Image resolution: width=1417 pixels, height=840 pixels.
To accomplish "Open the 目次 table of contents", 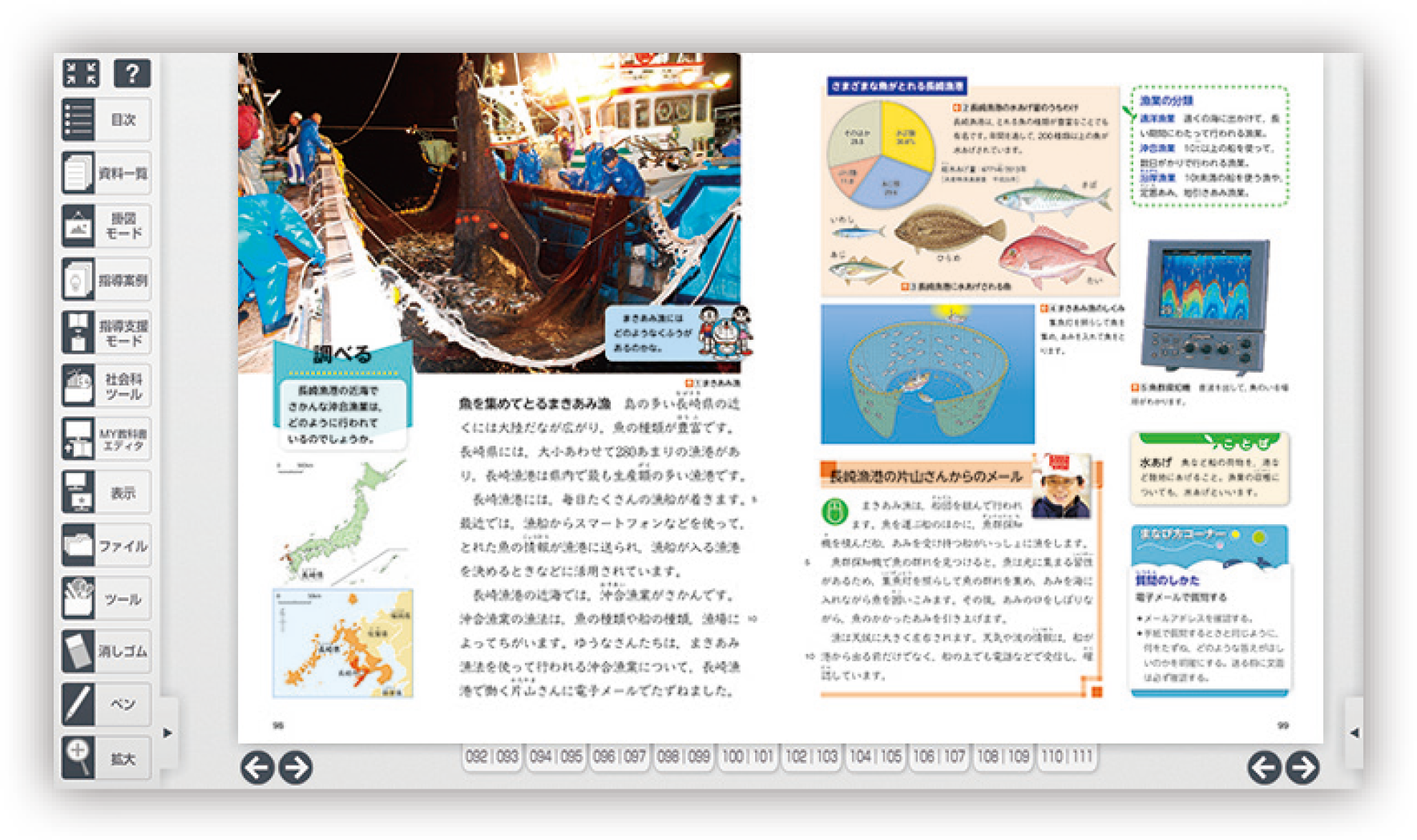I will [x=106, y=119].
